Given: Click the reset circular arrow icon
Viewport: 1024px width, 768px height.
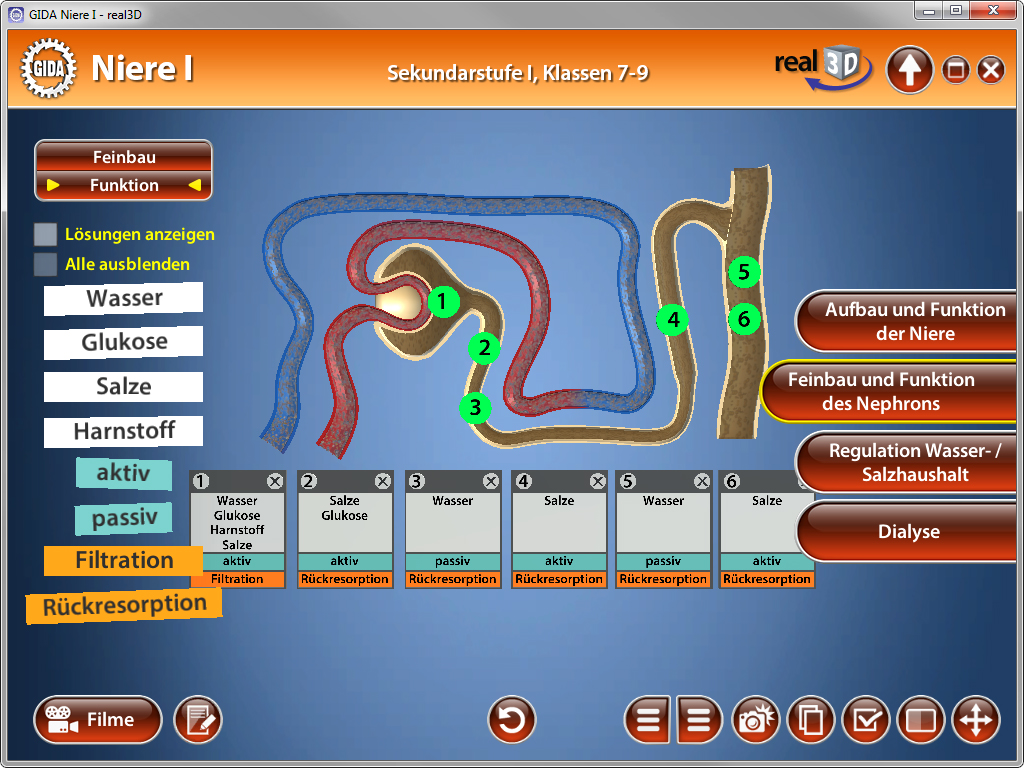Looking at the screenshot, I should (512, 720).
